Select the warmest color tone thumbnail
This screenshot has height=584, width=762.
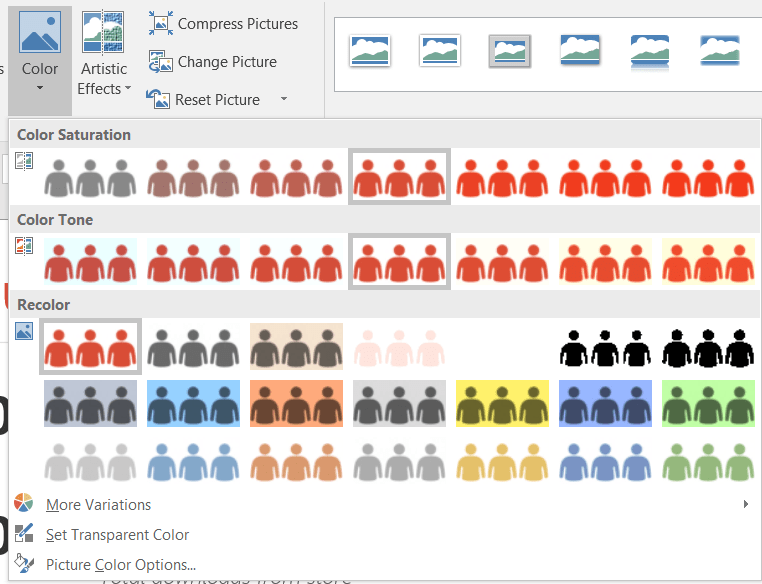click(708, 261)
